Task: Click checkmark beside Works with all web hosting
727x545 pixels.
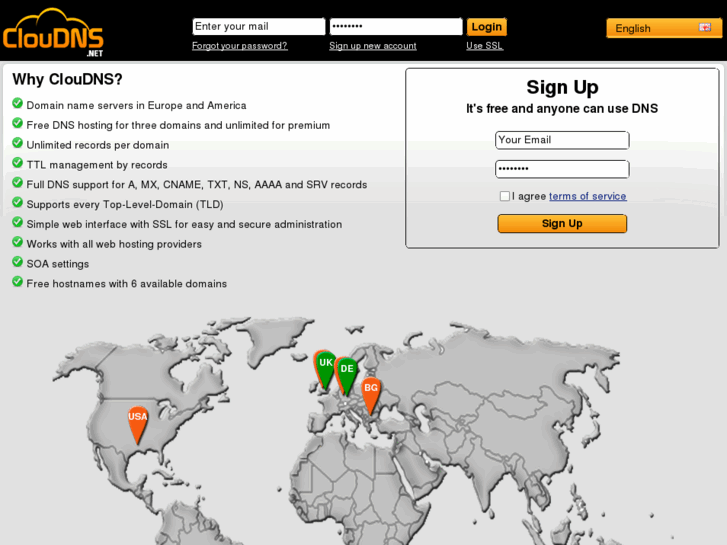Action: (x=18, y=242)
